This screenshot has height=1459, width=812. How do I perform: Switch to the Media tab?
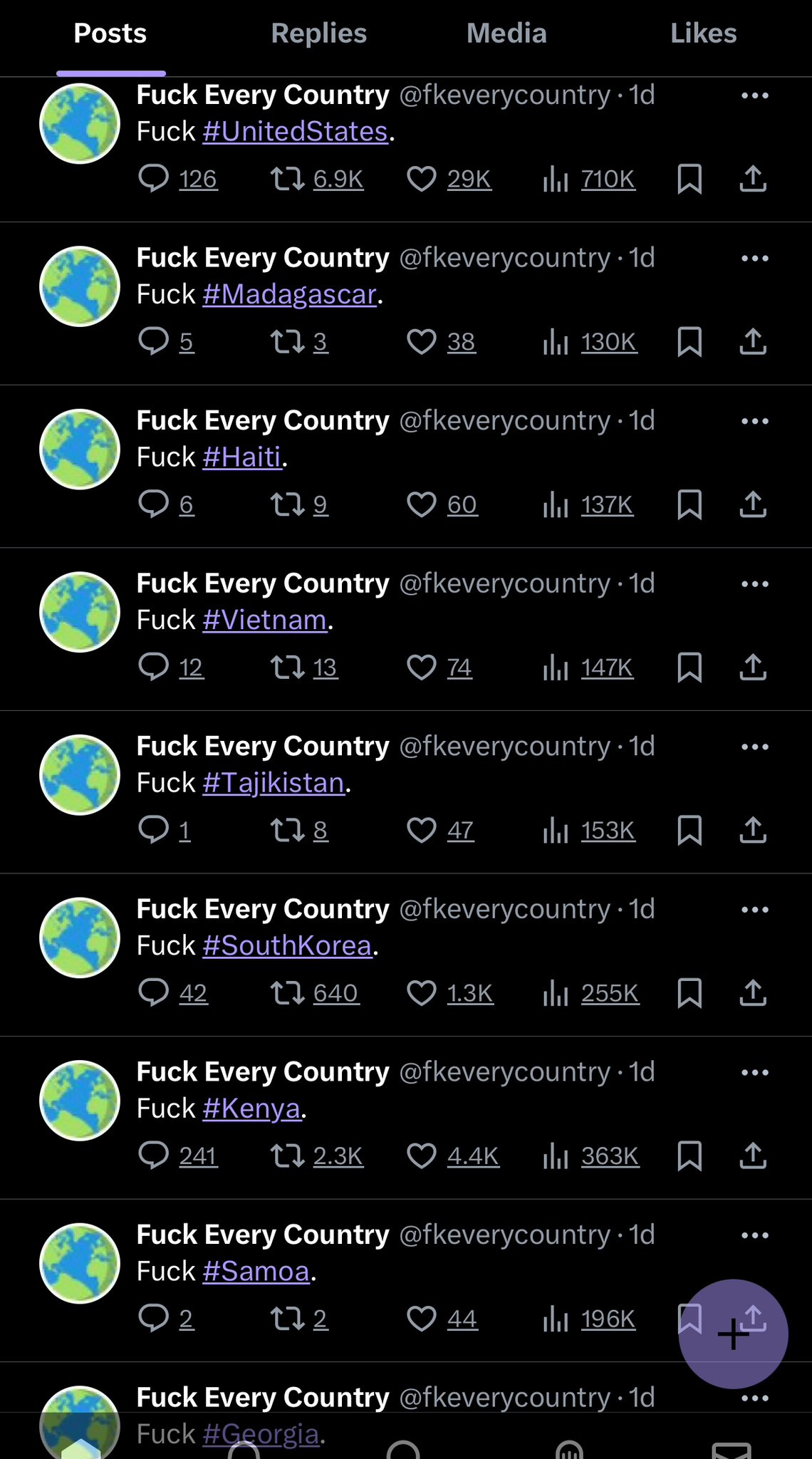tap(506, 33)
